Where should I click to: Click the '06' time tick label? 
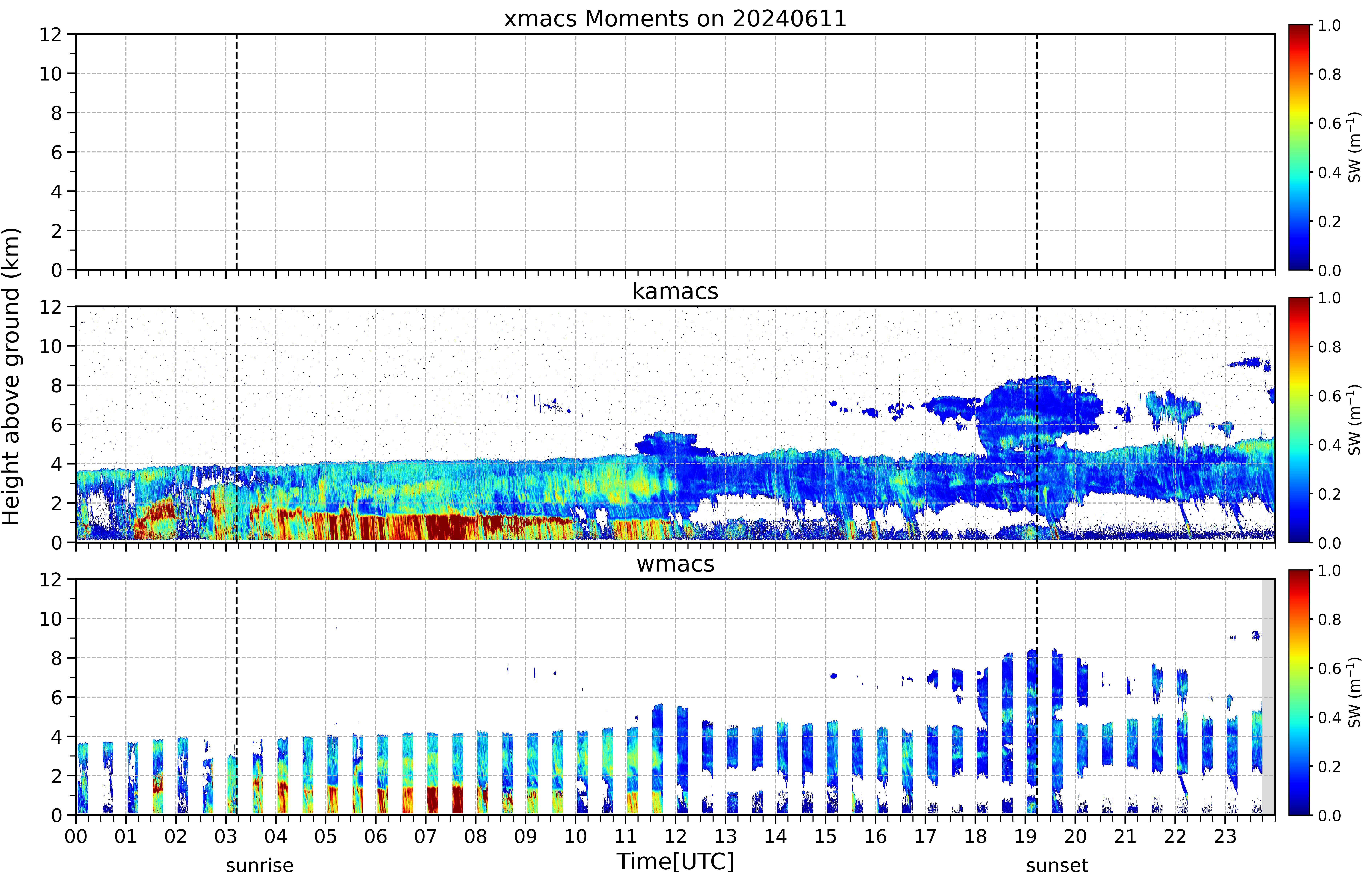point(376,837)
